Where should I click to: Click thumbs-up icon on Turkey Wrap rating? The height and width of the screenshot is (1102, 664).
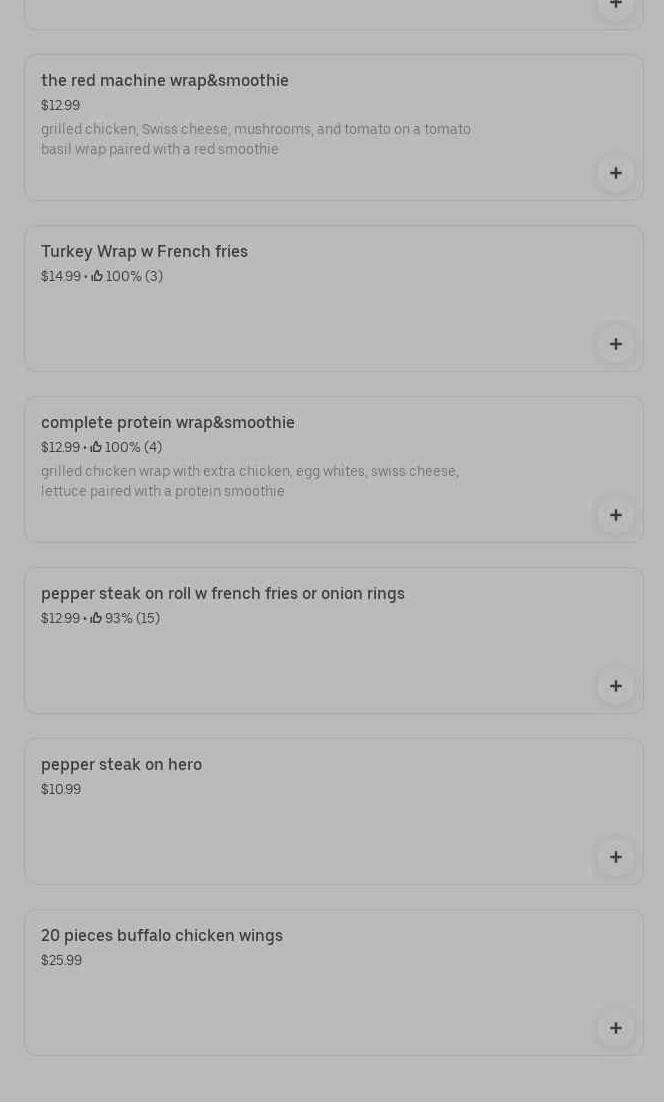(x=97, y=276)
